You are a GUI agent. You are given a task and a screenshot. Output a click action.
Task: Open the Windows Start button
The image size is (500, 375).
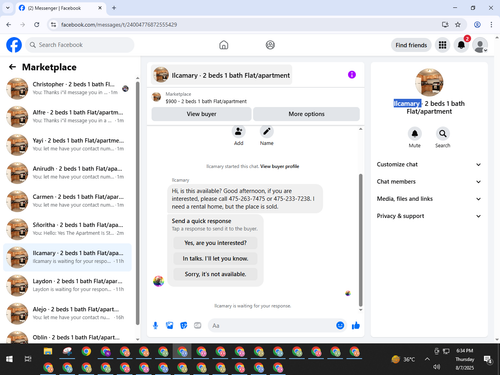pos(9,359)
